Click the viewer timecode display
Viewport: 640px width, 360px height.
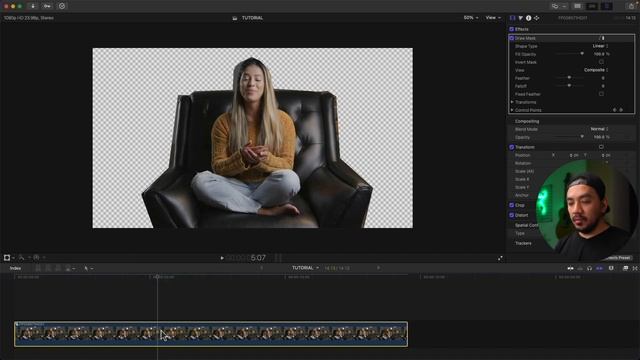[246, 258]
